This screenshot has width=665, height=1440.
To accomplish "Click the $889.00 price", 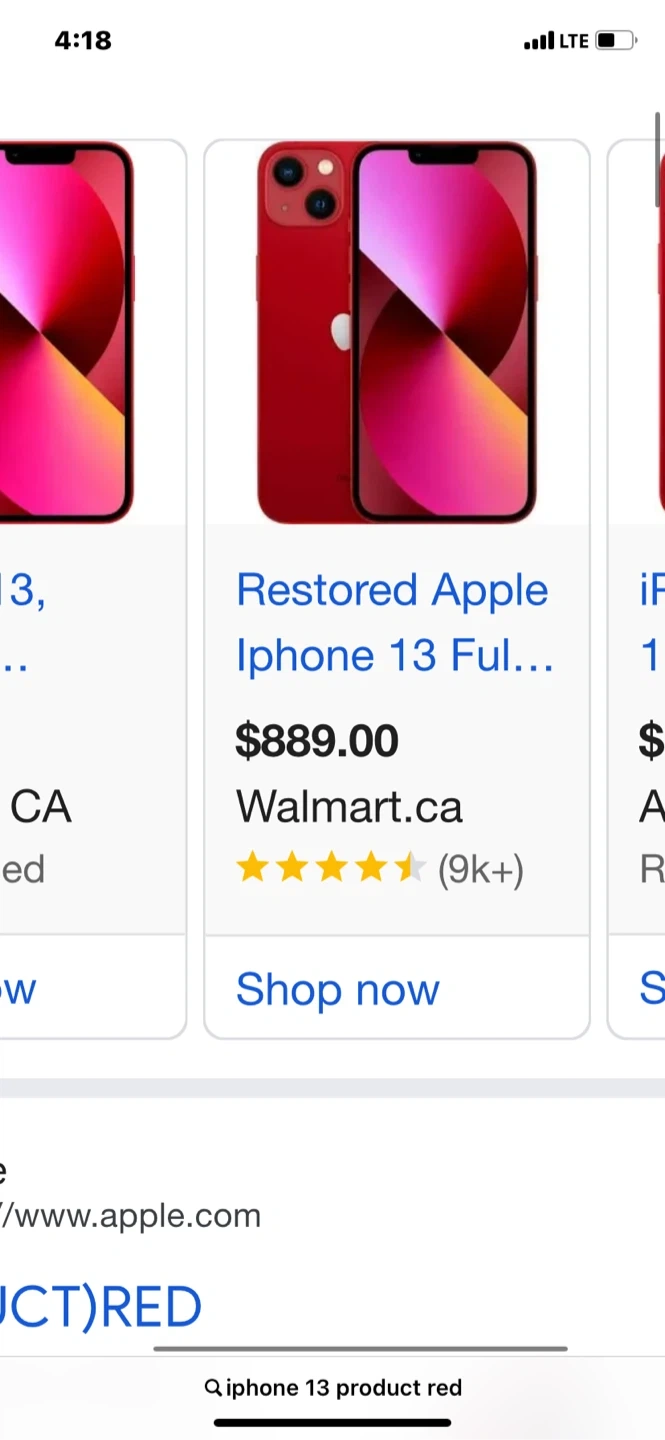I will point(317,741).
